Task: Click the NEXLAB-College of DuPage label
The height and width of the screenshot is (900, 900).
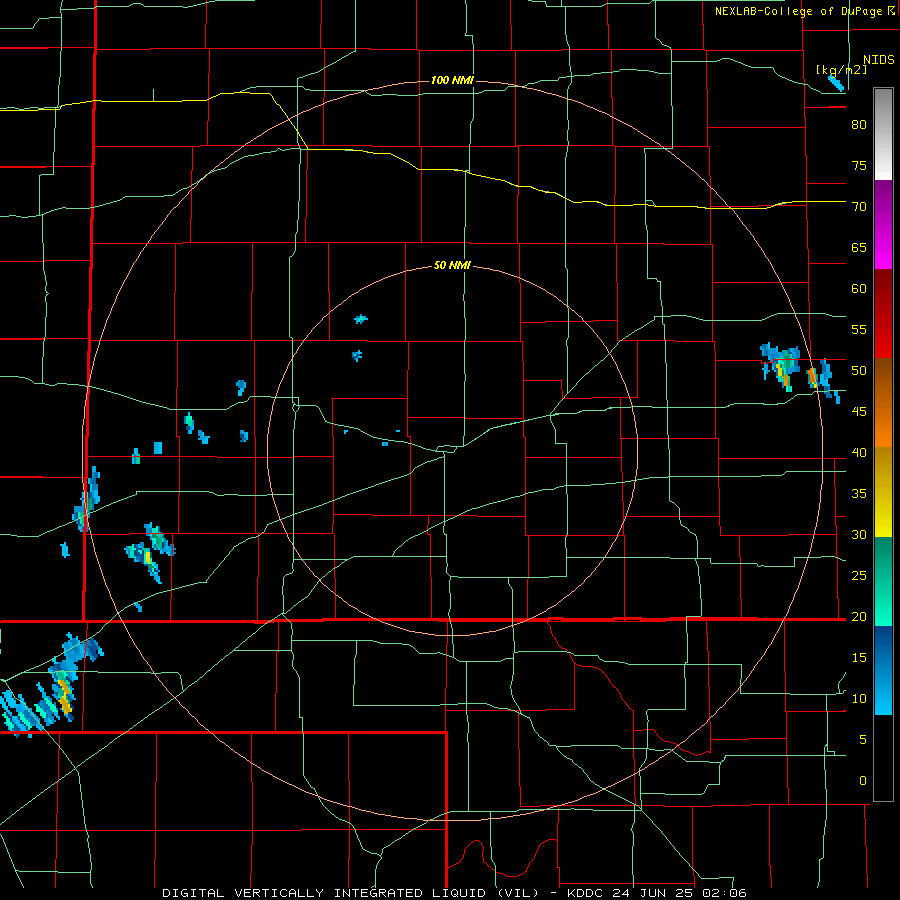Action: pos(798,11)
